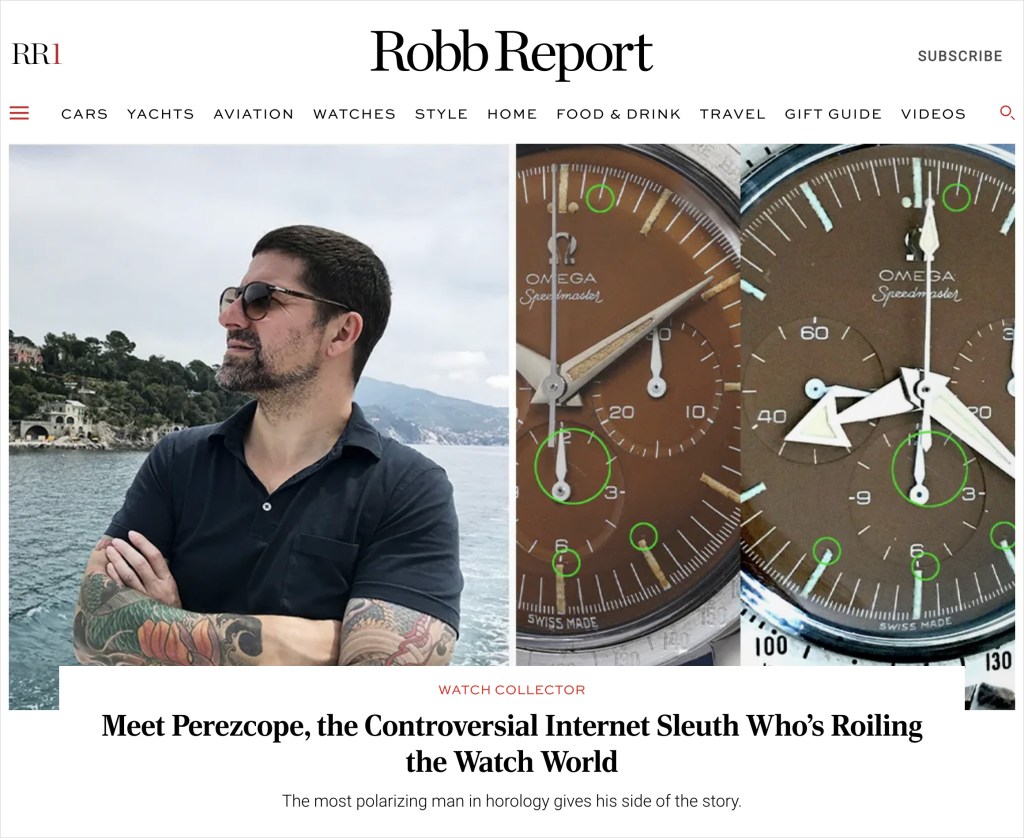Click the photo of man in sunglasses
Image resolution: width=1024 pixels, height=838 pixels.
pos(259,405)
